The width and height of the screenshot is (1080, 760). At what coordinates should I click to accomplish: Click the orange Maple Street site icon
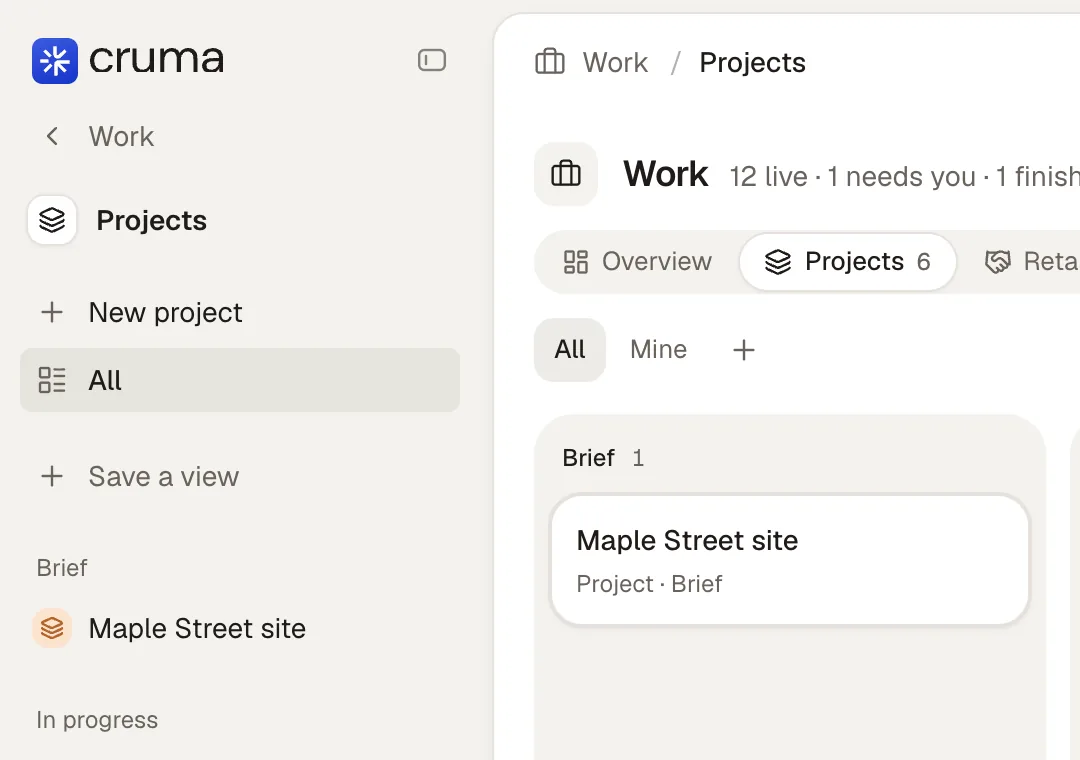pos(52,628)
